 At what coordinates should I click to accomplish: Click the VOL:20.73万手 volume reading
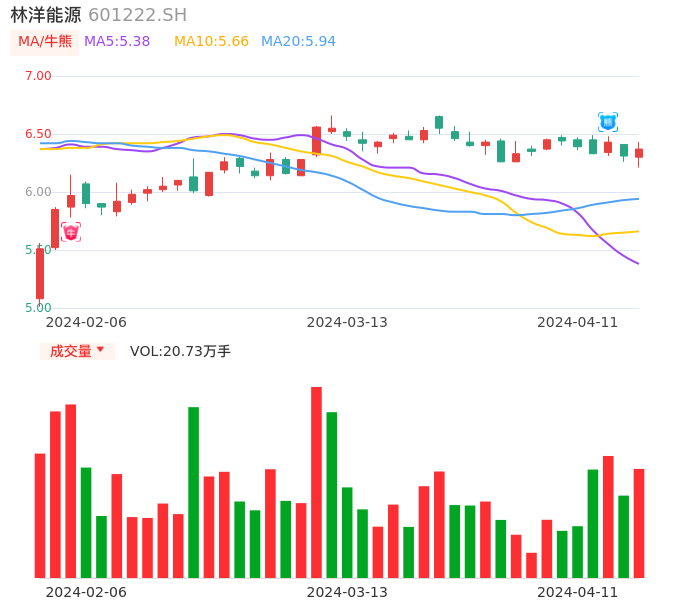pos(180,351)
